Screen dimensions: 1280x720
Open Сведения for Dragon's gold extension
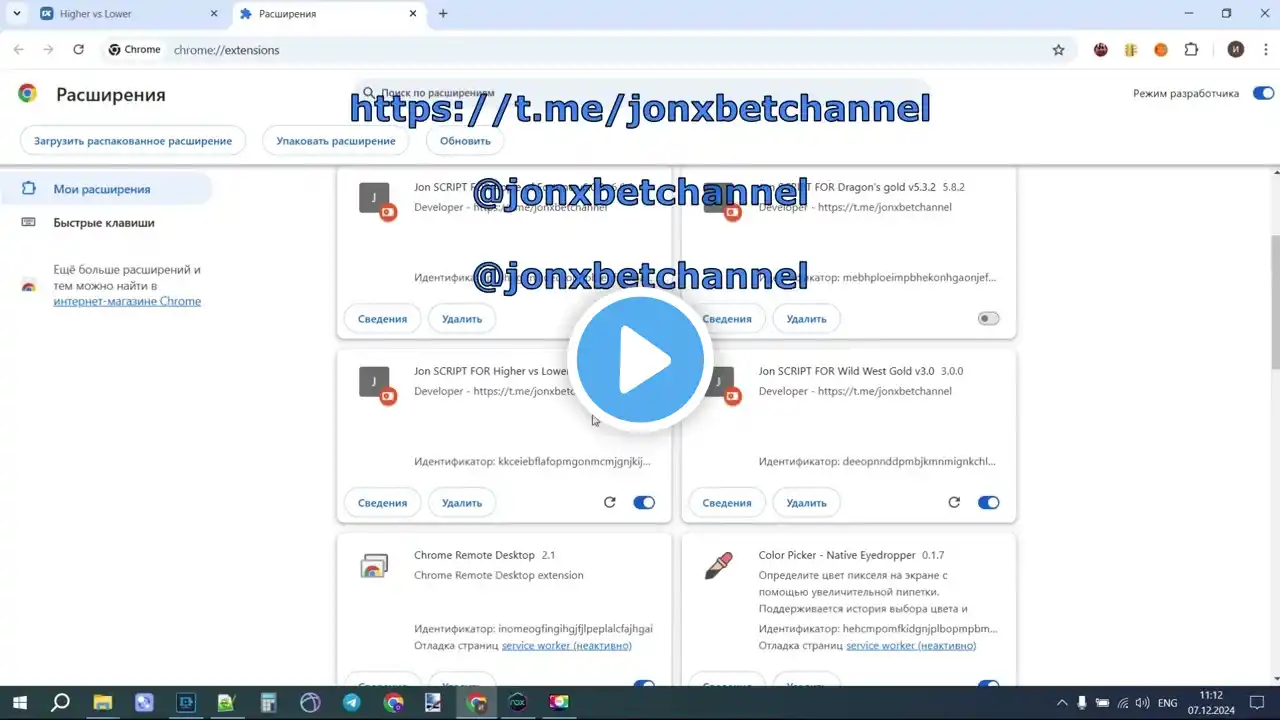click(727, 319)
